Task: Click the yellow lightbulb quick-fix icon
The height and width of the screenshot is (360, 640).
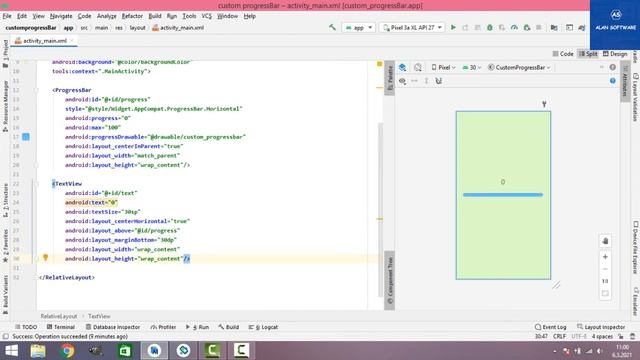Action: [x=46, y=258]
